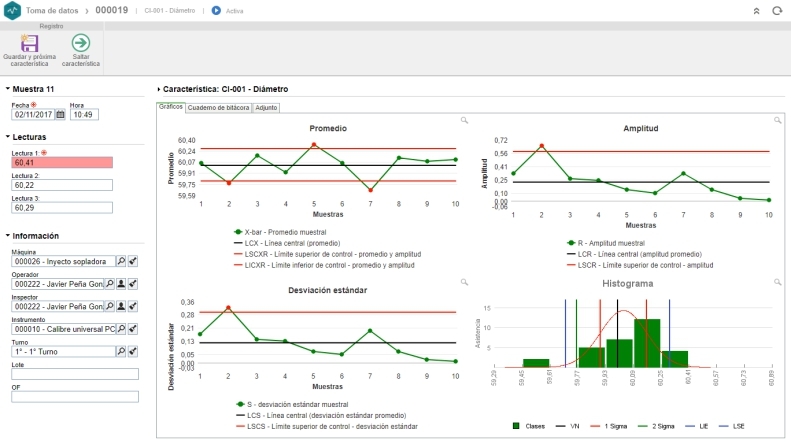Collapse the header with double-chevron icon
The width and height of the screenshot is (791, 444).
pyautogui.click(x=756, y=10)
